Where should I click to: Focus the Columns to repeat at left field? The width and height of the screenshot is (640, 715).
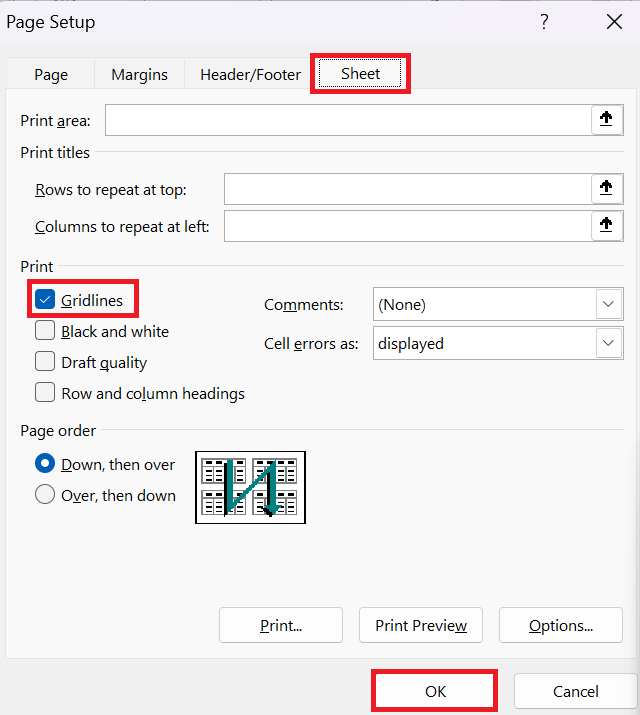(408, 226)
